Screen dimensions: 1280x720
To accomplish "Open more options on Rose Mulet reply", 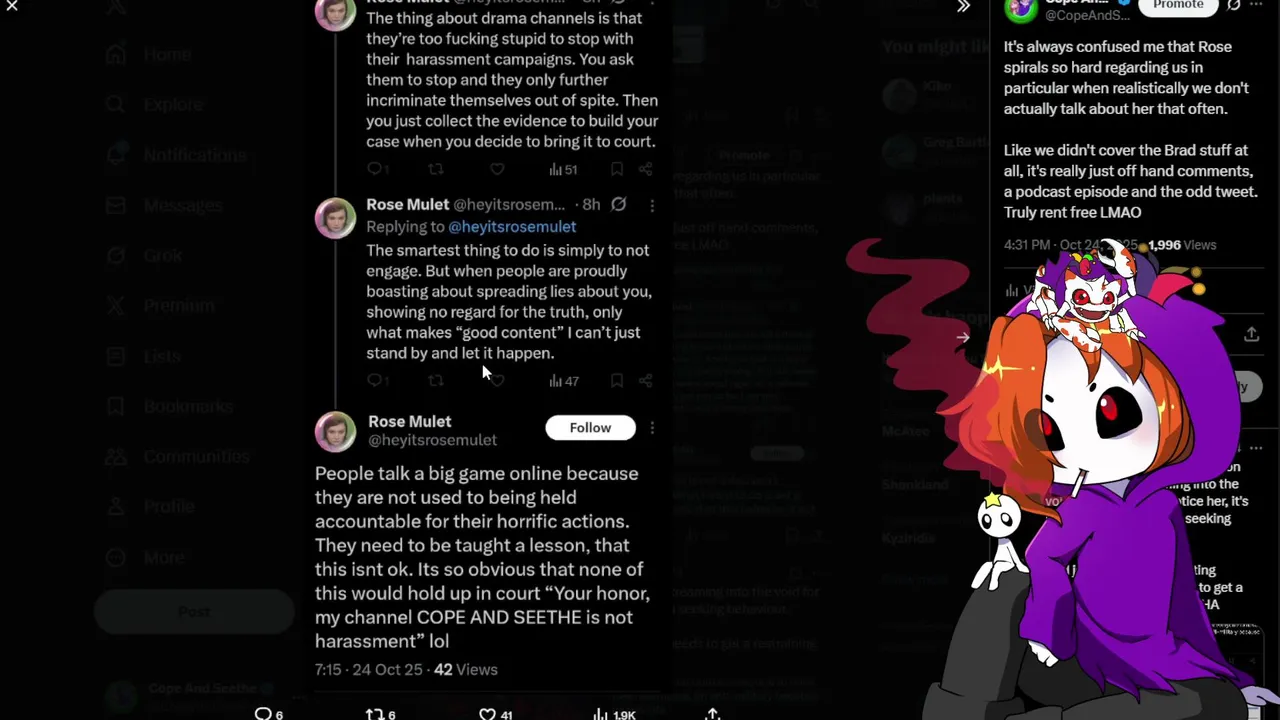I will tap(652, 205).
